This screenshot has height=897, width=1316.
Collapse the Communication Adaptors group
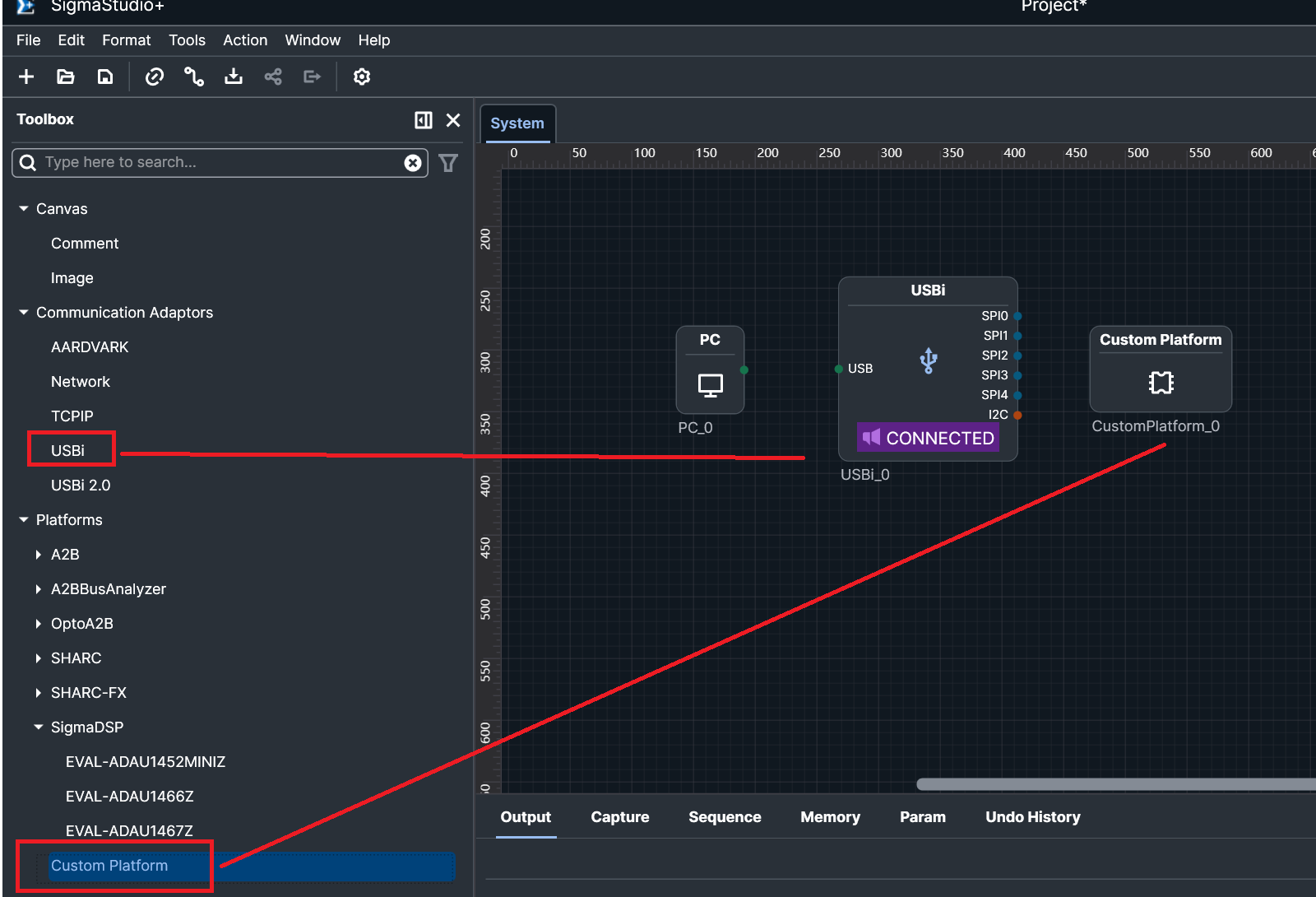tap(24, 313)
